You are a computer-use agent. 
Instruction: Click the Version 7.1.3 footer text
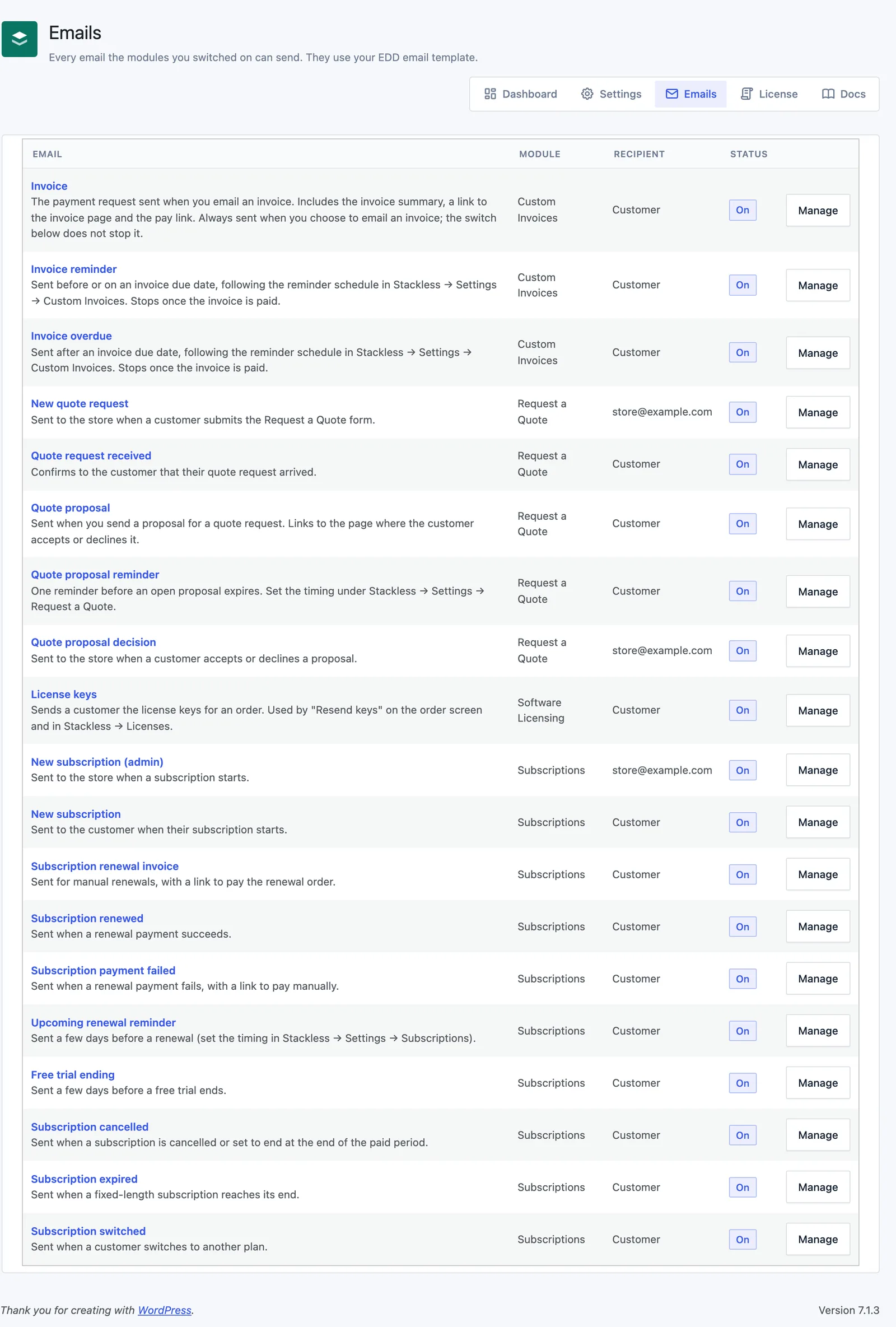click(848, 1310)
